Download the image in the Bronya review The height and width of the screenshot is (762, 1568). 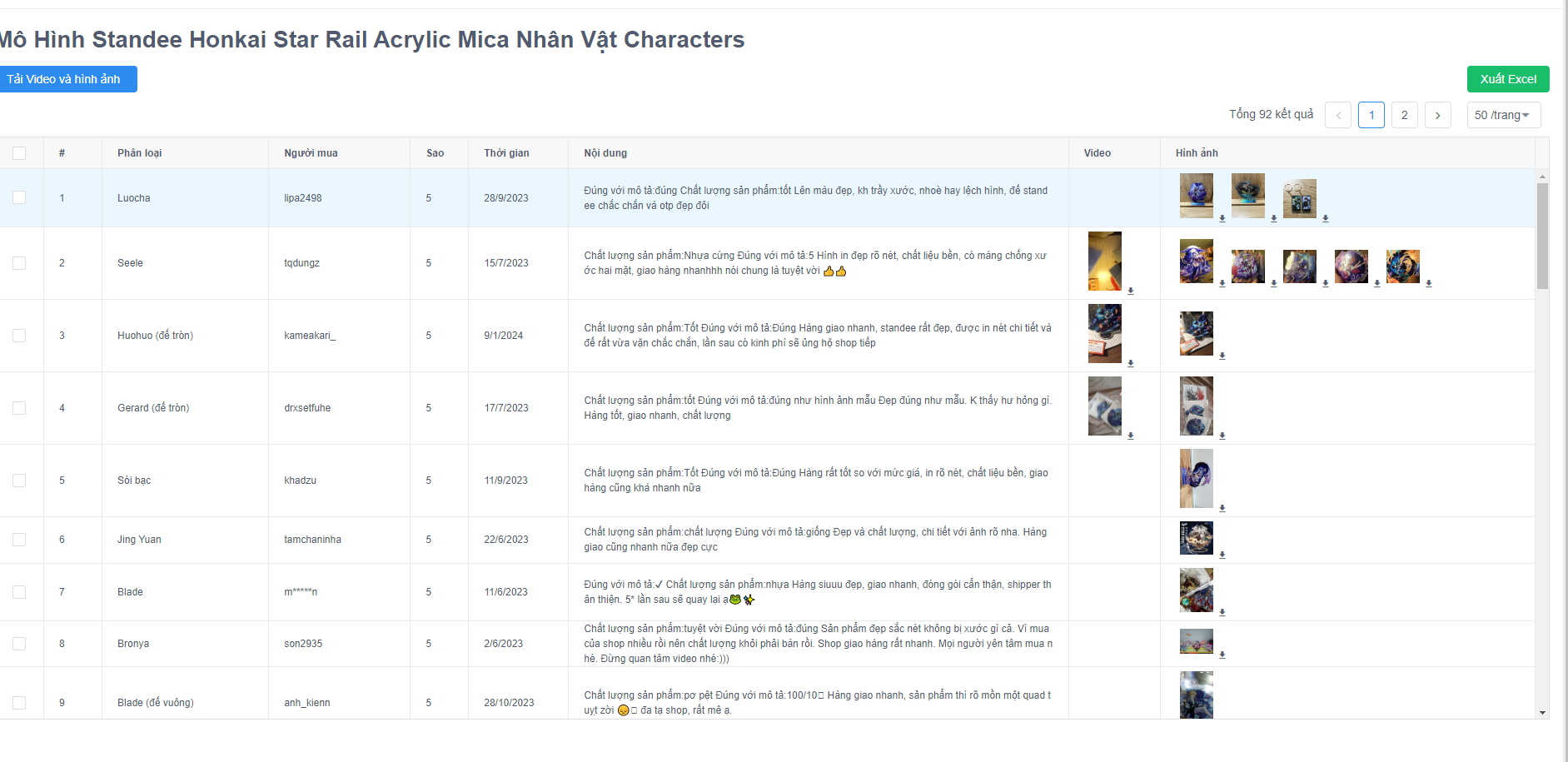[1222, 655]
